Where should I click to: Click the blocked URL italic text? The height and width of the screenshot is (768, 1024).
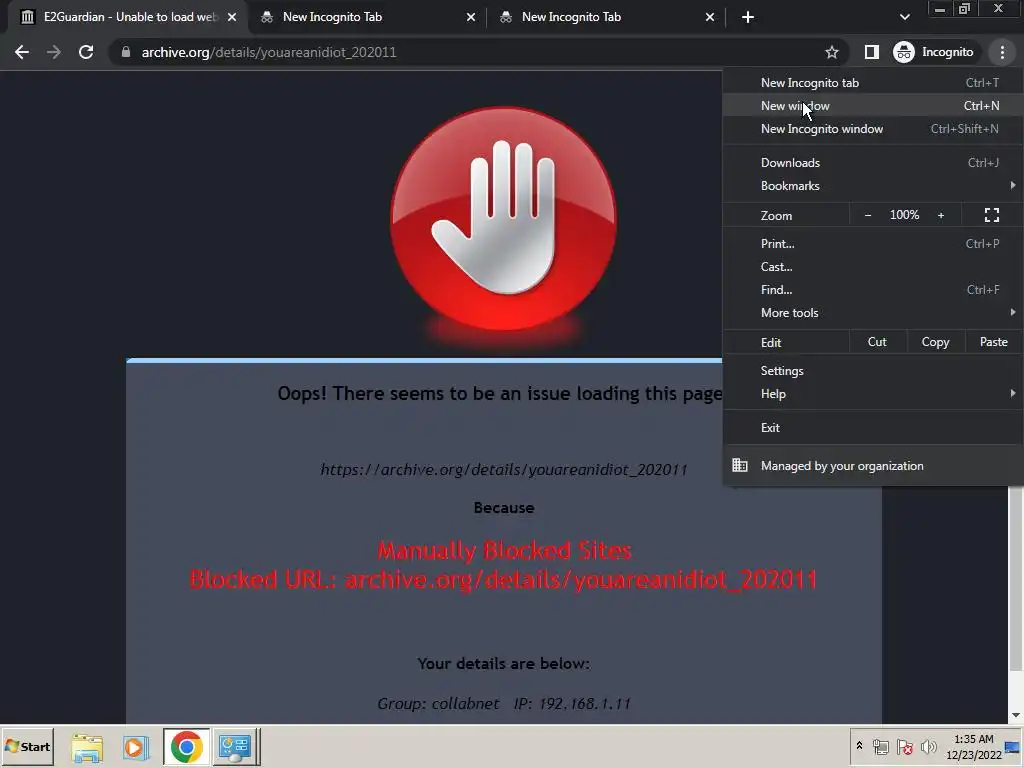pyautogui.click(x=504, y=470)
